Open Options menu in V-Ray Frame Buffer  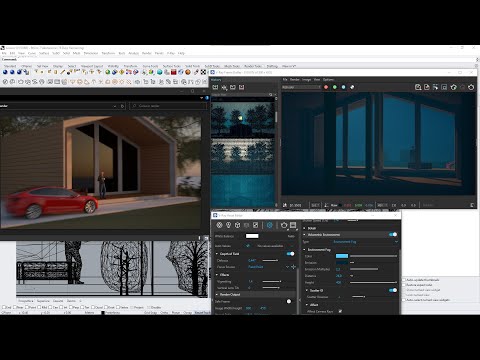(328, 80)
